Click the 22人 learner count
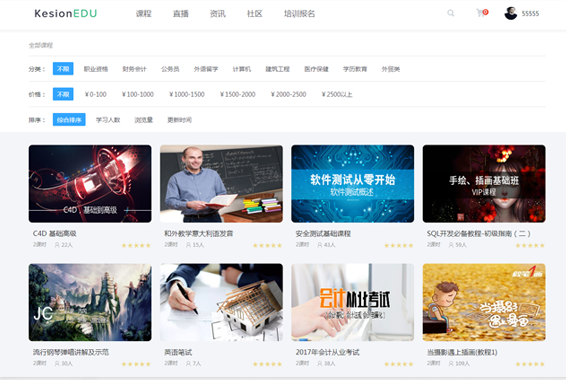 tap(64, 245)
